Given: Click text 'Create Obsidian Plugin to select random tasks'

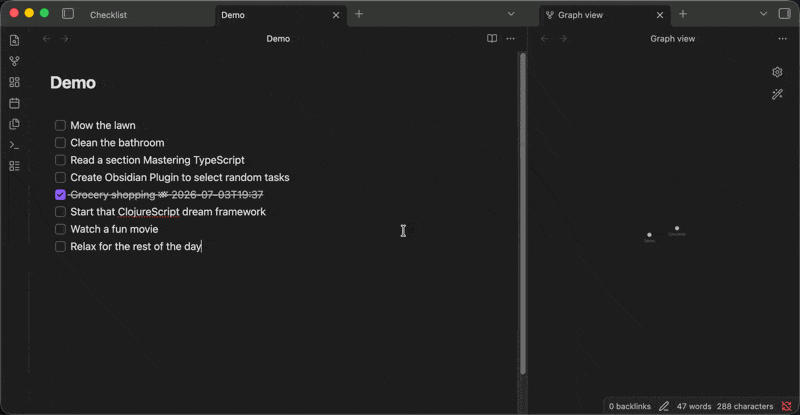Looking at the screenshot, I should tap(180, 178).
